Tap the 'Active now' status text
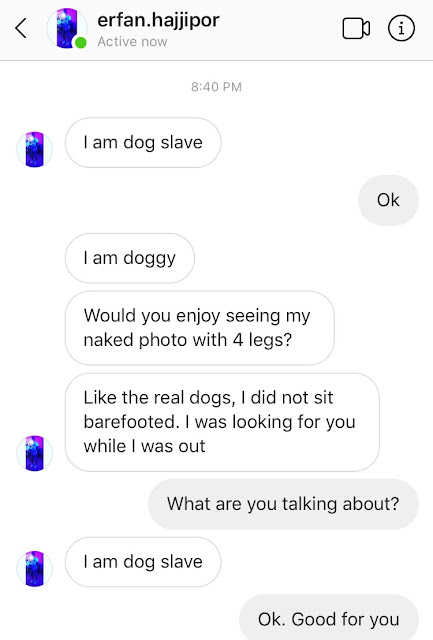Screen dimensions: 433x640 coord(132,42)
